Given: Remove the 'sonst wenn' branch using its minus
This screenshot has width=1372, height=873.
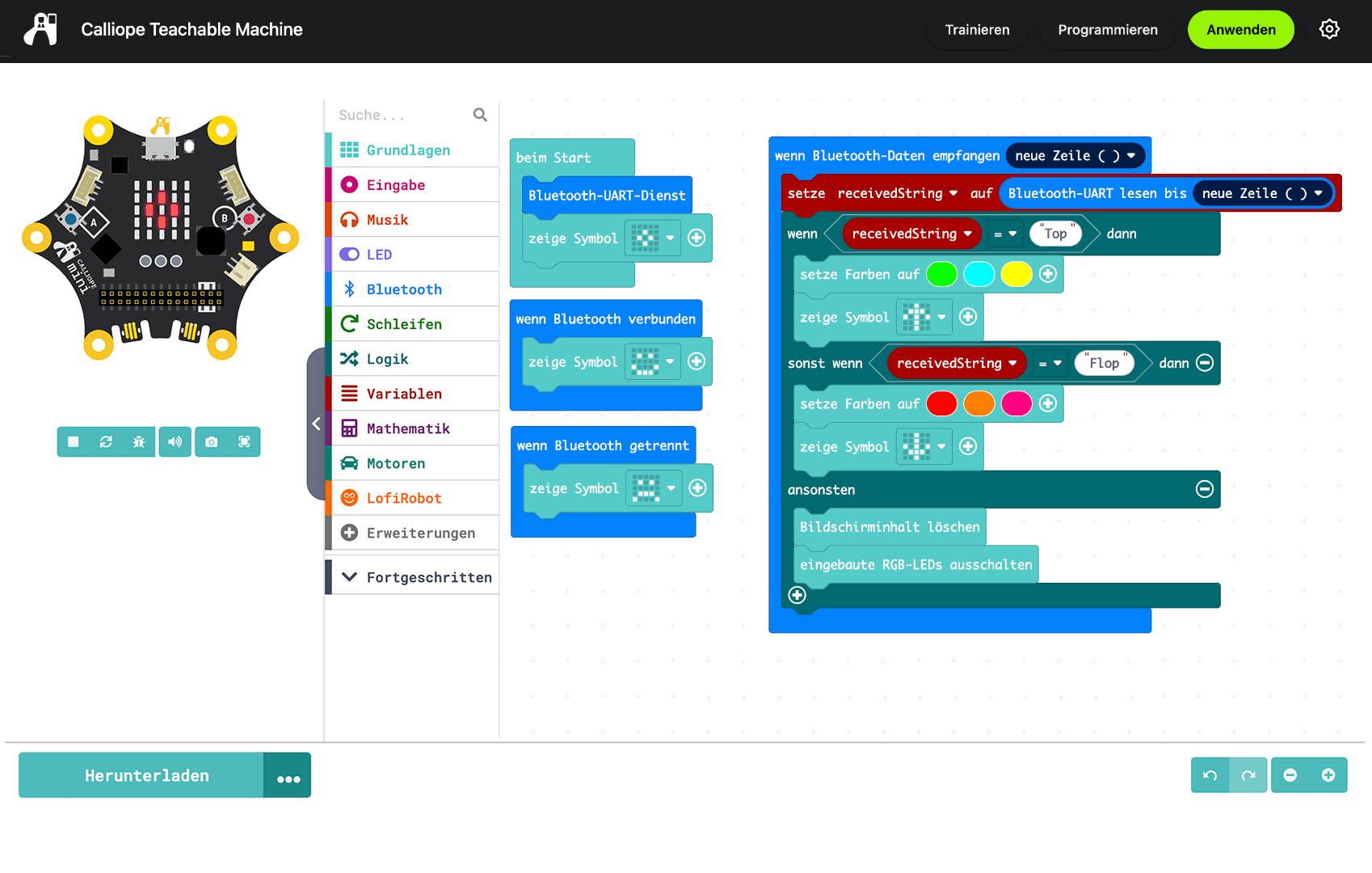Looking at the screenshot, I should coord(1204,363).
